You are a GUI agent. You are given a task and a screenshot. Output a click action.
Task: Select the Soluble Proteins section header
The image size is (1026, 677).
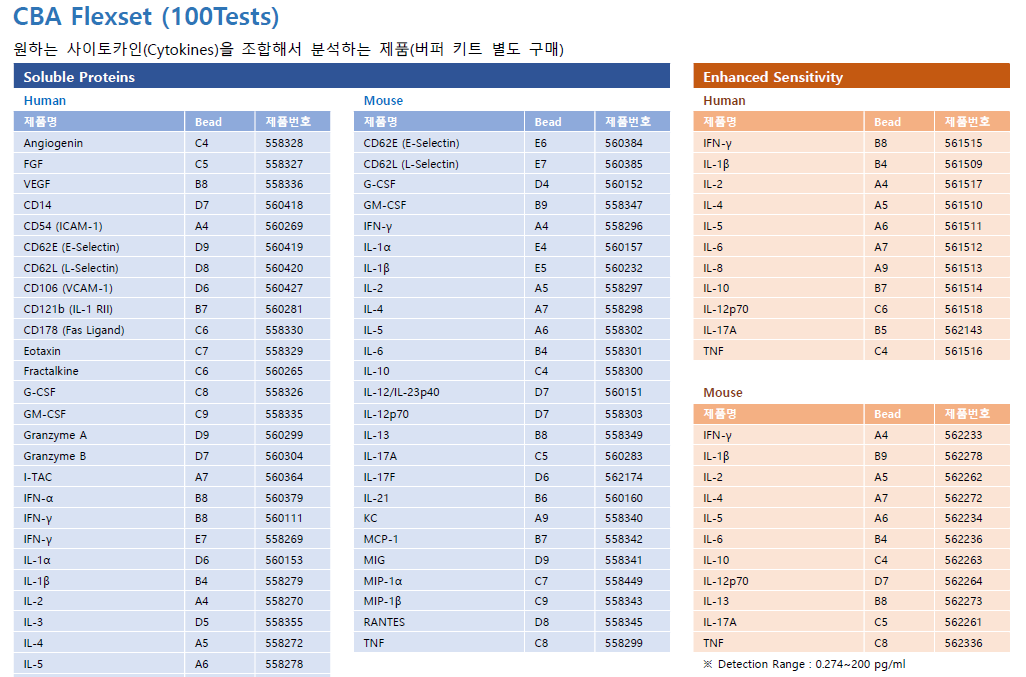click(x=342, y=76)
